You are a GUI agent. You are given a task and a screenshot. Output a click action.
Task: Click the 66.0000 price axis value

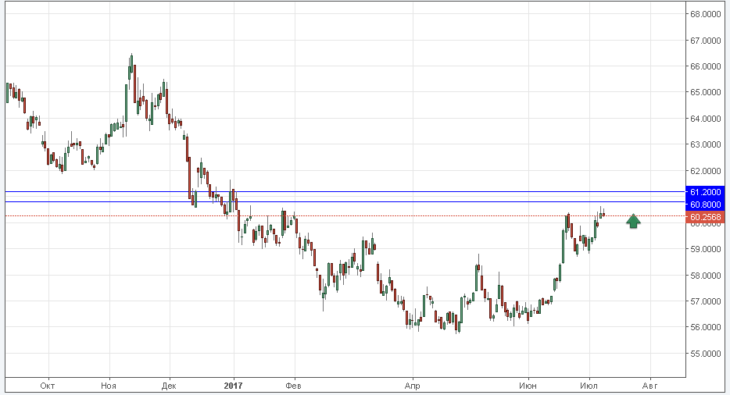[x=705, y=66]
